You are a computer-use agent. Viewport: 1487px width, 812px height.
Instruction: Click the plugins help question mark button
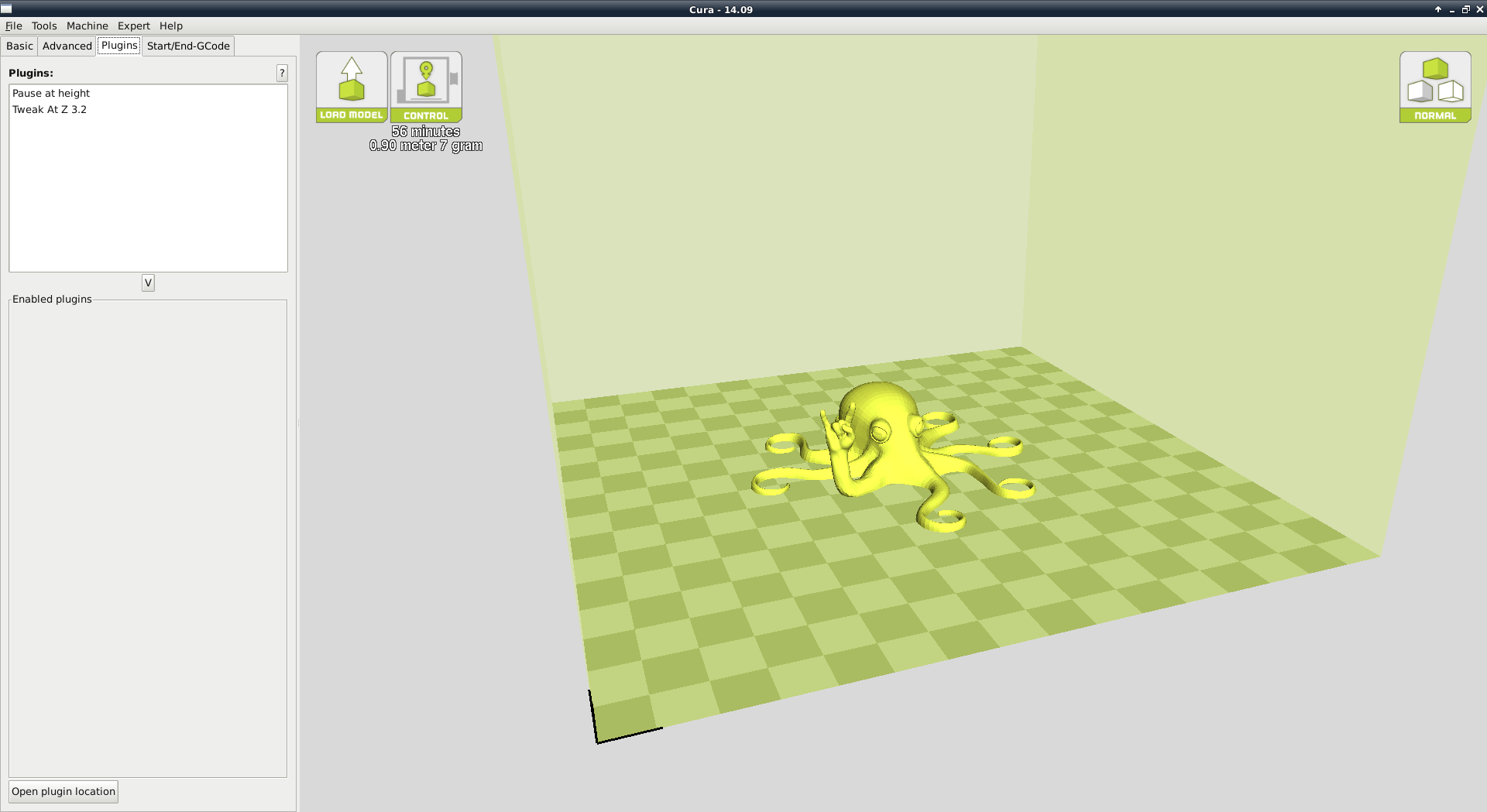[282, 73]
